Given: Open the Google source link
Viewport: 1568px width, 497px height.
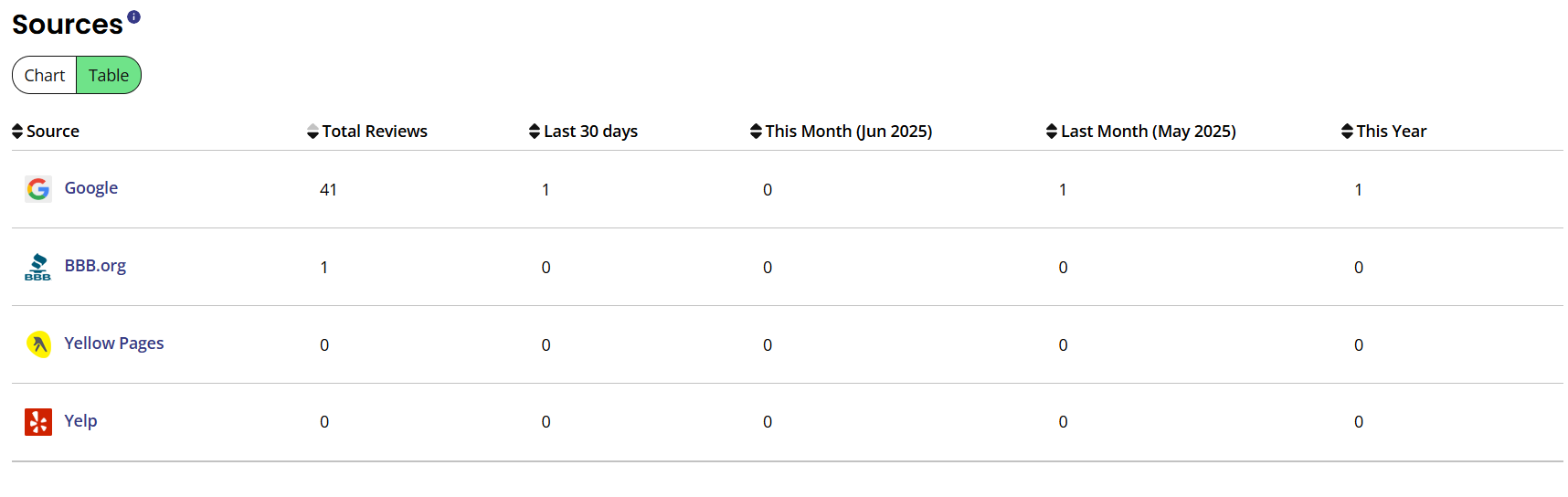Looking at the screenshot, I should click(x=91, y=188).
